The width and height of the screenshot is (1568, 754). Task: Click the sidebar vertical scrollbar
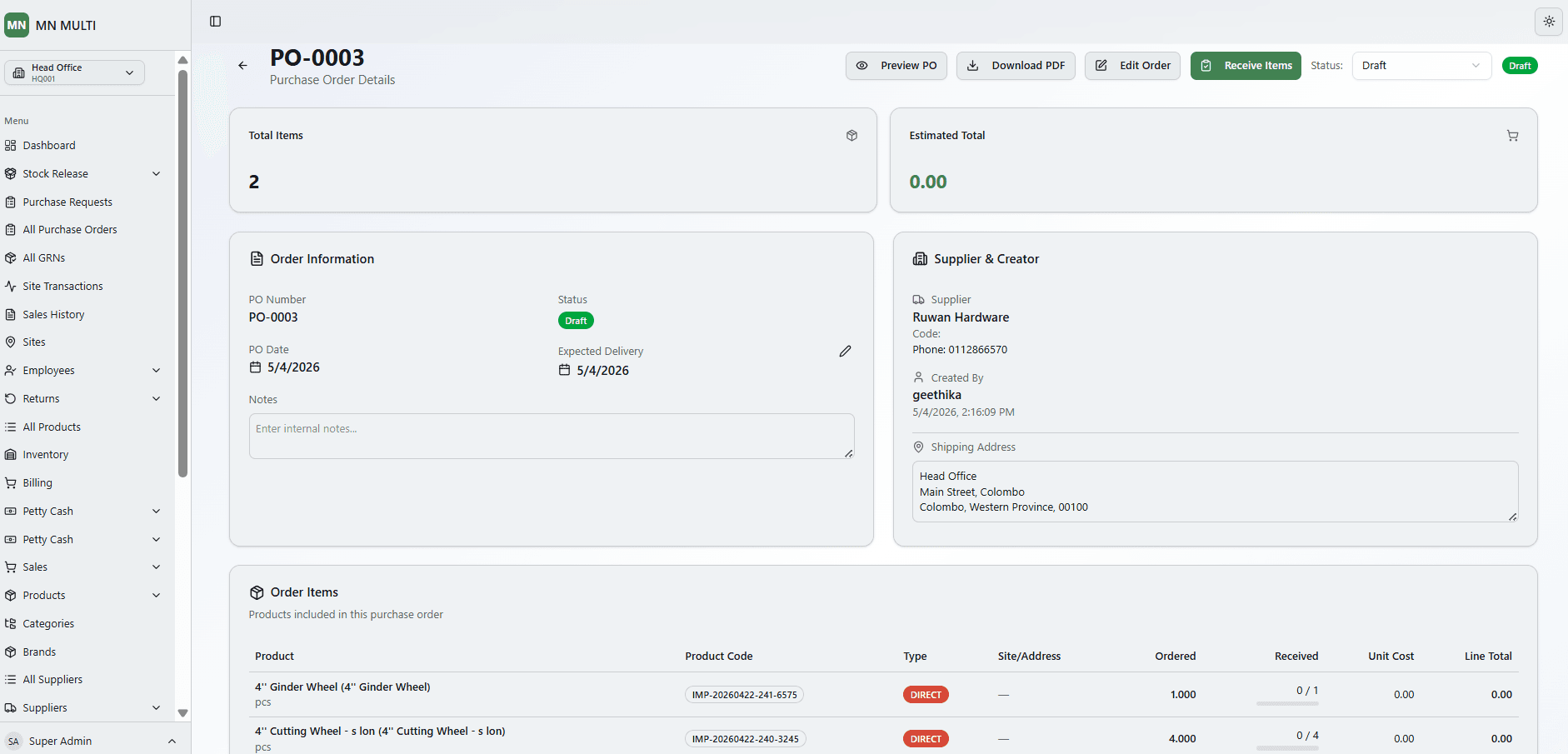click(182, 273)
